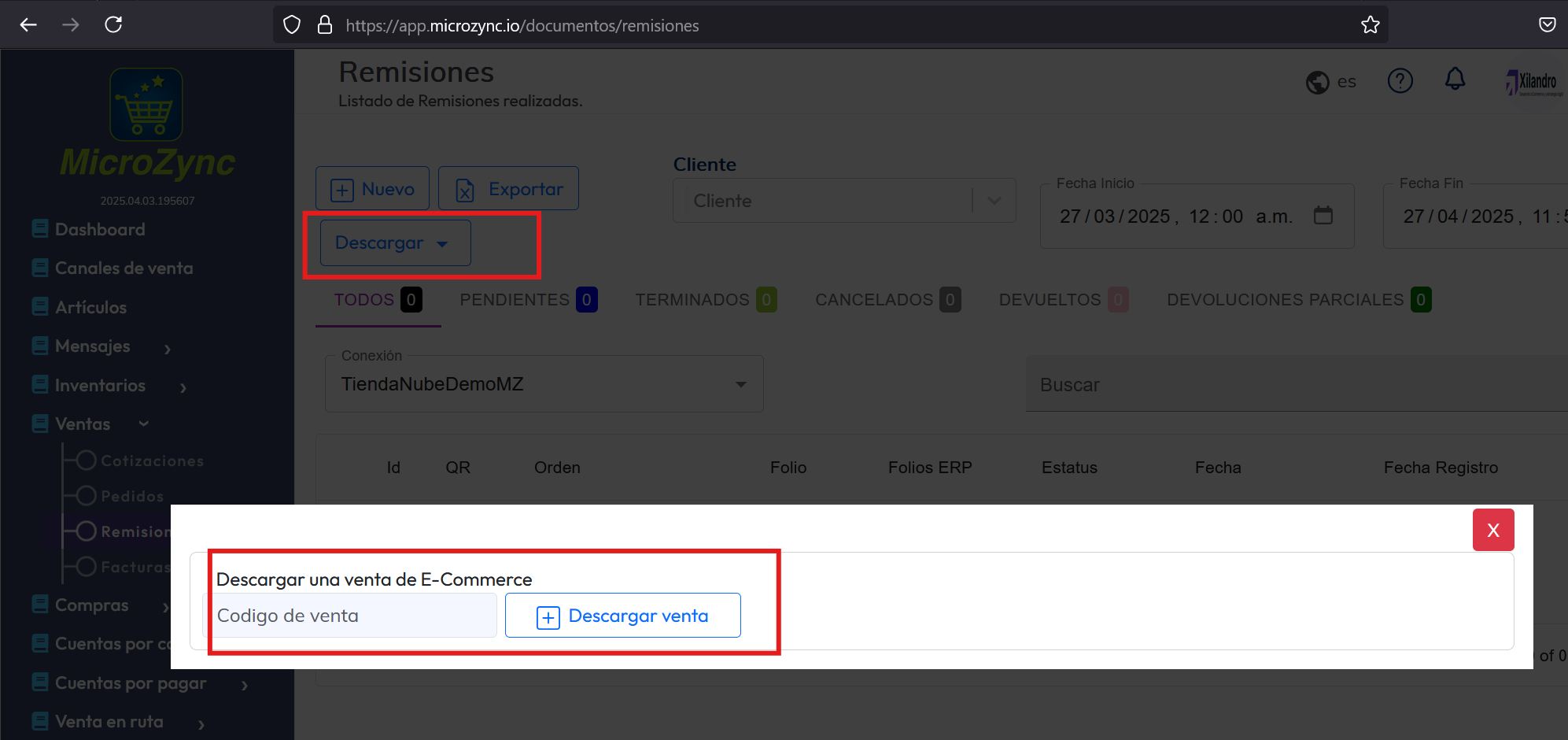
Task: Select the Pedidos radio item
Action: tap(87, 496)
